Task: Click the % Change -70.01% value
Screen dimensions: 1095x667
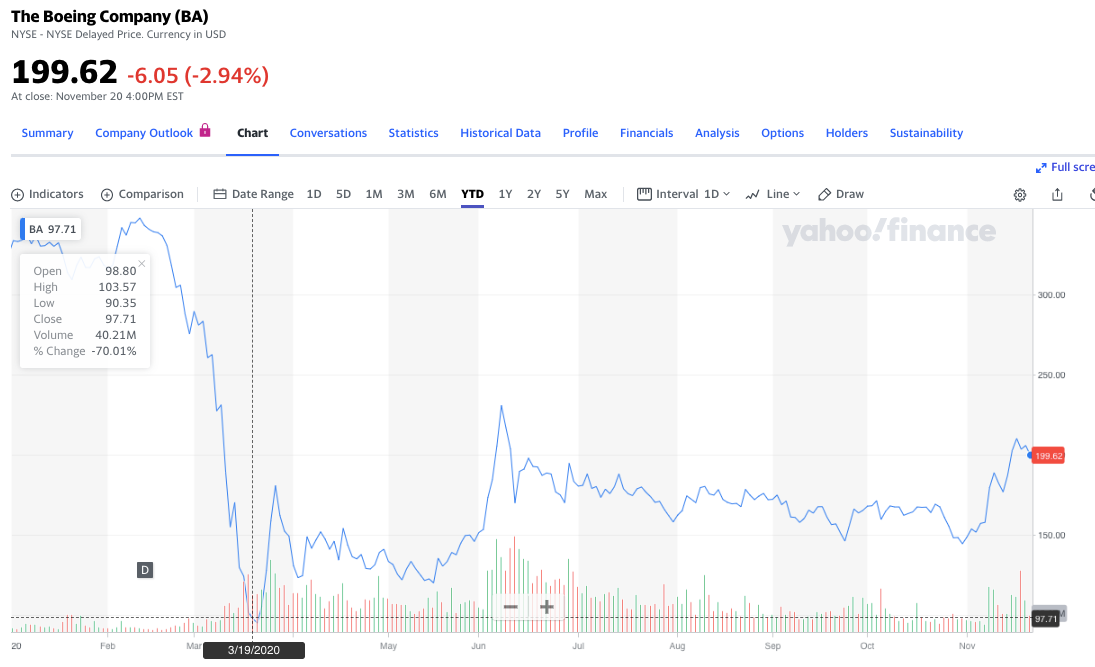Action: [114, 351]
